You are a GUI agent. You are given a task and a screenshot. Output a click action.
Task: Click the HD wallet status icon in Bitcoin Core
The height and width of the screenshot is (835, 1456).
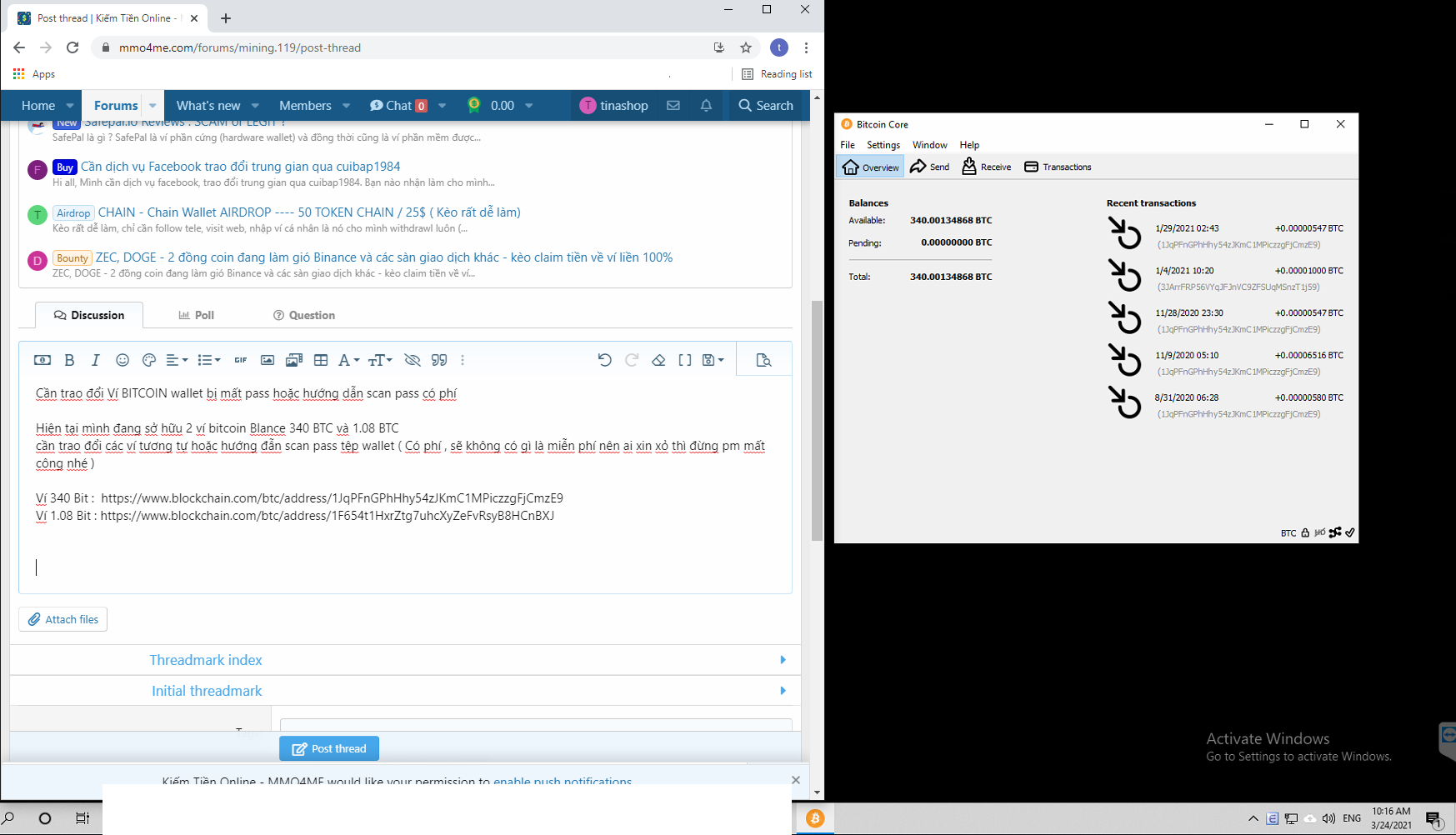coord(1319,532)
